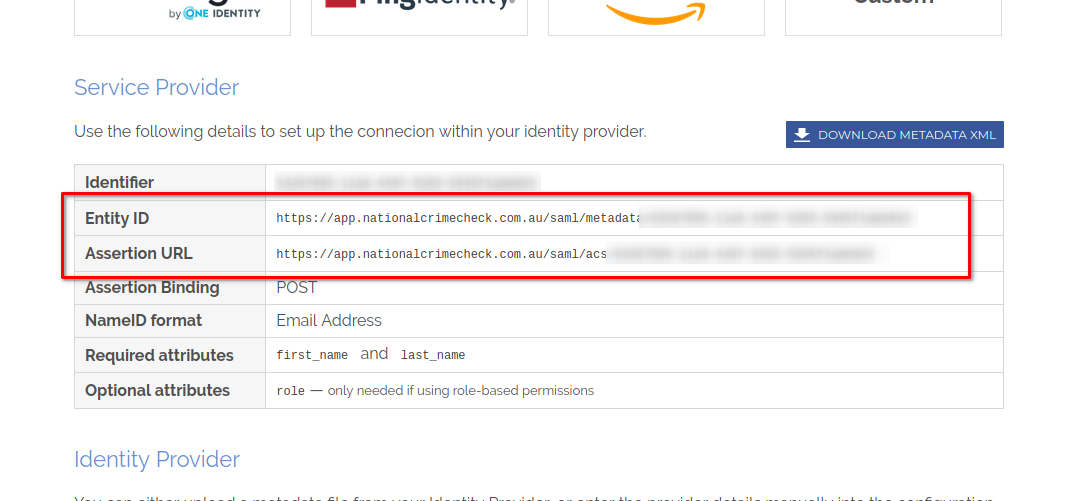Click the Assertion URL row label
Screen dimensions: 1089x501
tap(138, 253)
